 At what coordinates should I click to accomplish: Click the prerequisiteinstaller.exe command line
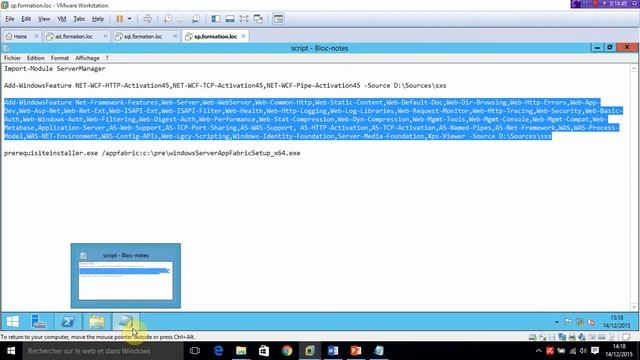152,153
